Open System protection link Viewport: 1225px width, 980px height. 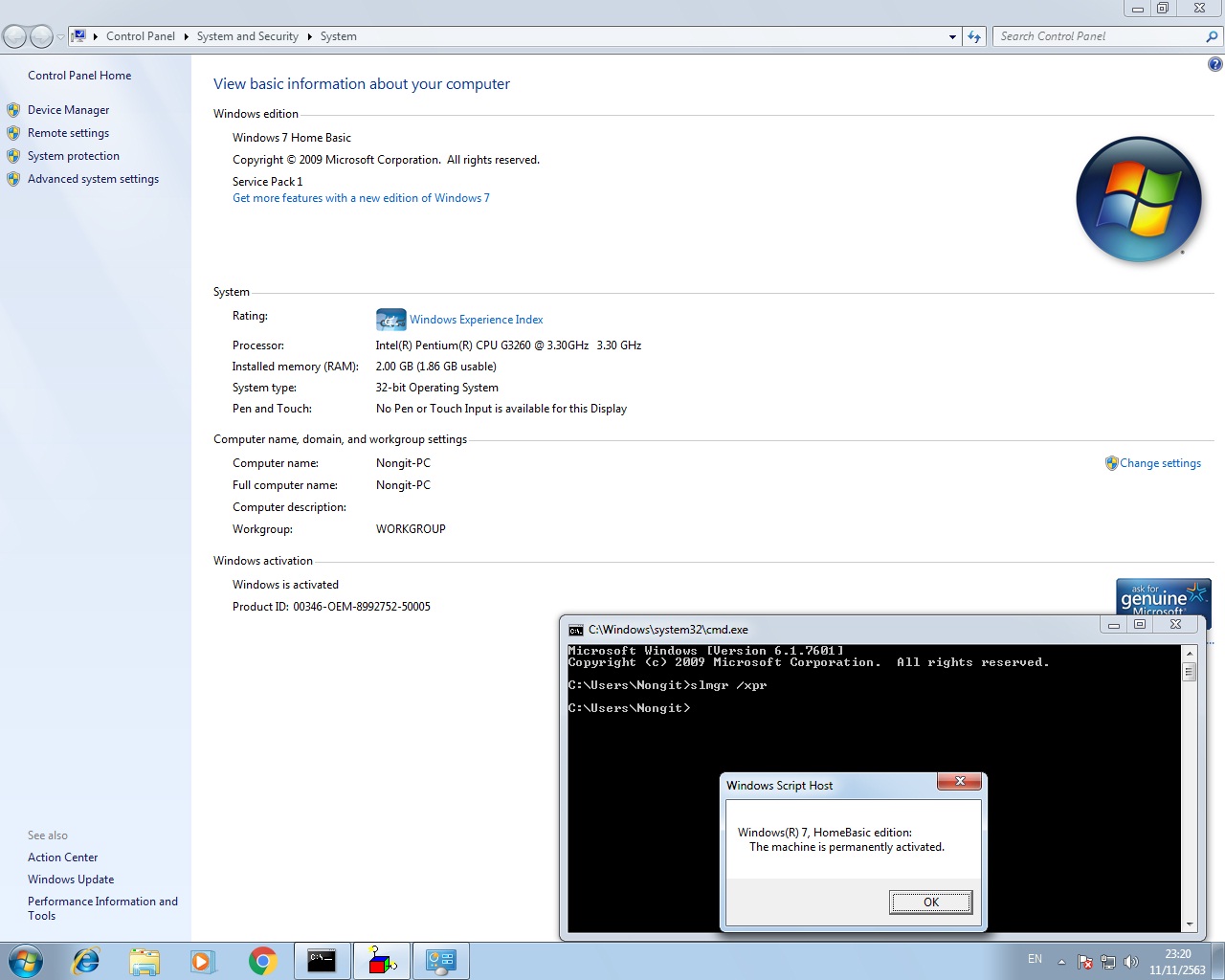coord(74,156)
